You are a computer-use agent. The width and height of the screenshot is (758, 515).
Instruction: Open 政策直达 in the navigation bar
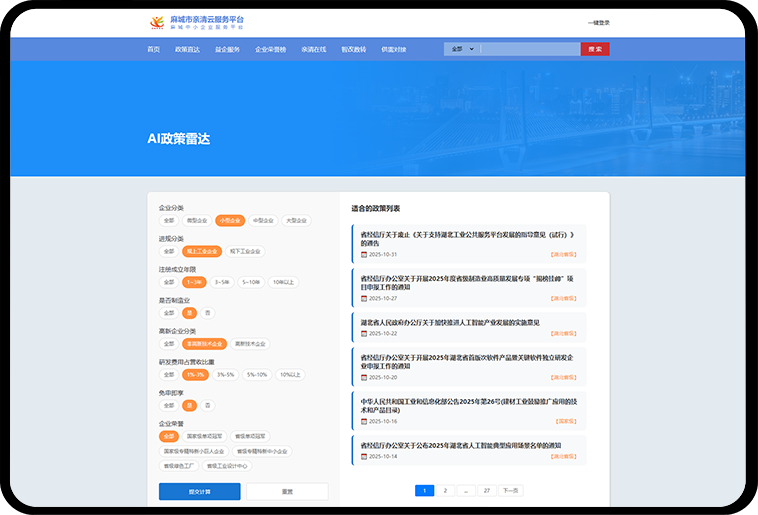pos(187,49)
